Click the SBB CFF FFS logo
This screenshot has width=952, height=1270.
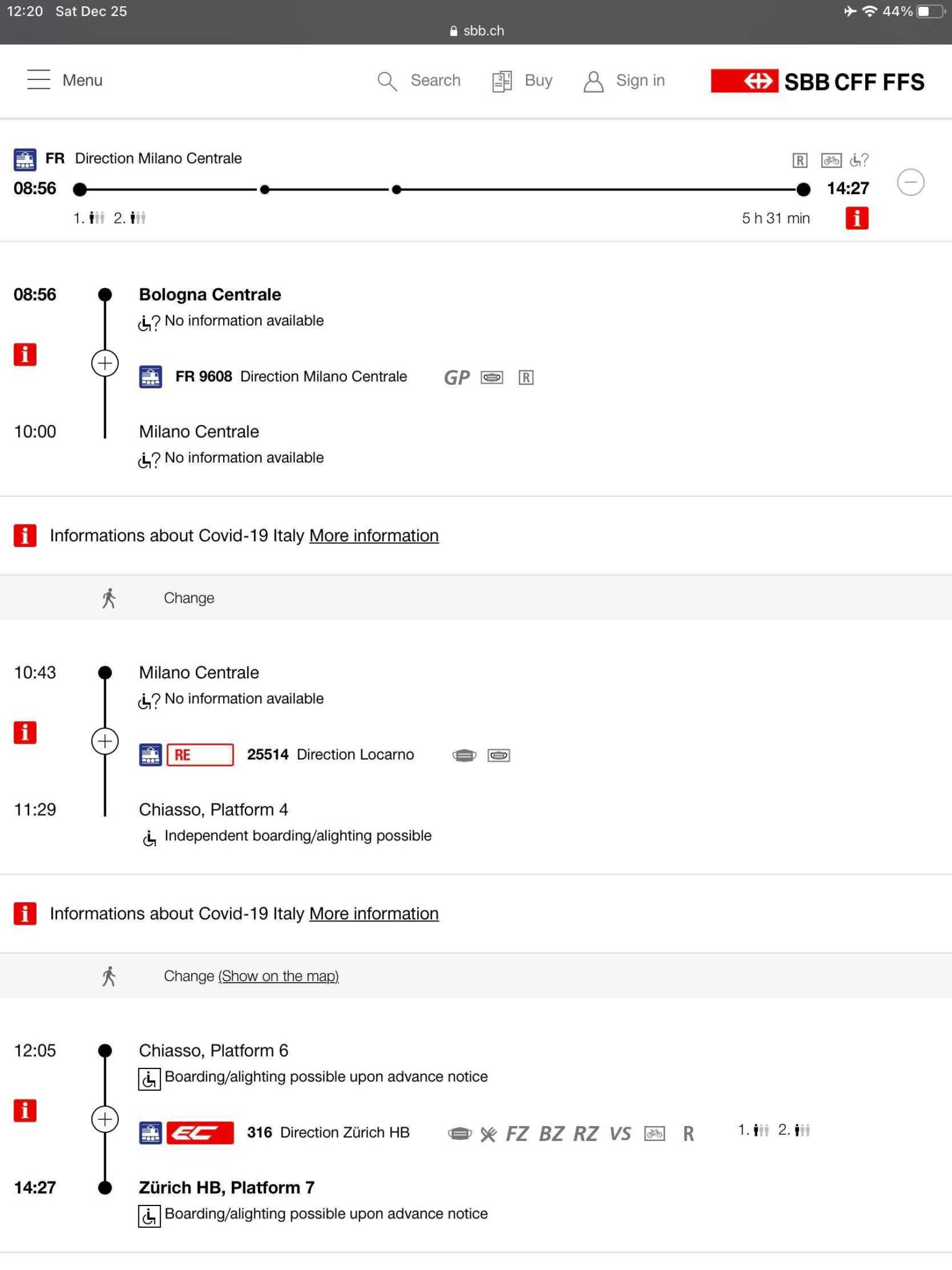[818, 81]
